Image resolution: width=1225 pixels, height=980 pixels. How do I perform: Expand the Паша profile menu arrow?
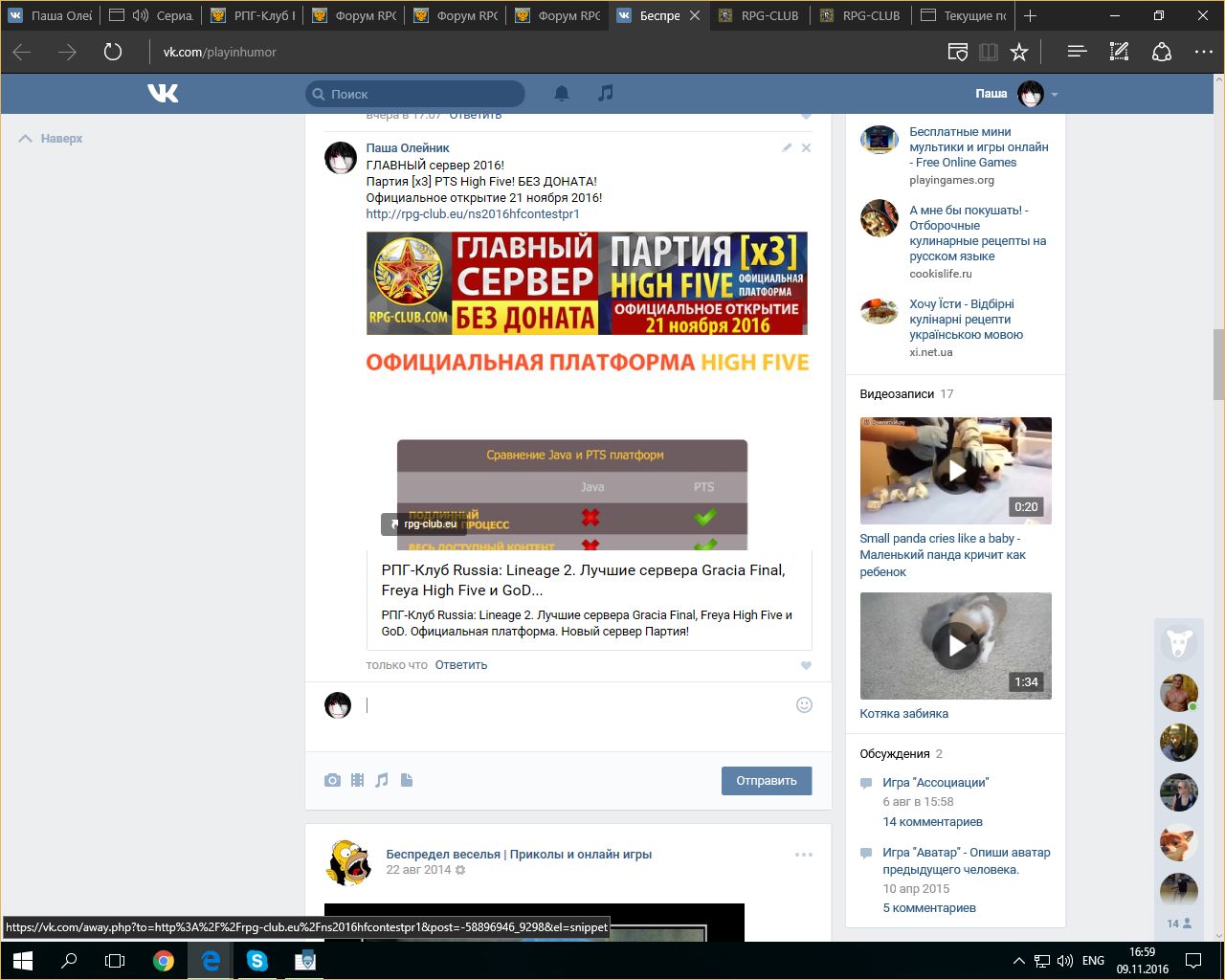point(1055,94)
